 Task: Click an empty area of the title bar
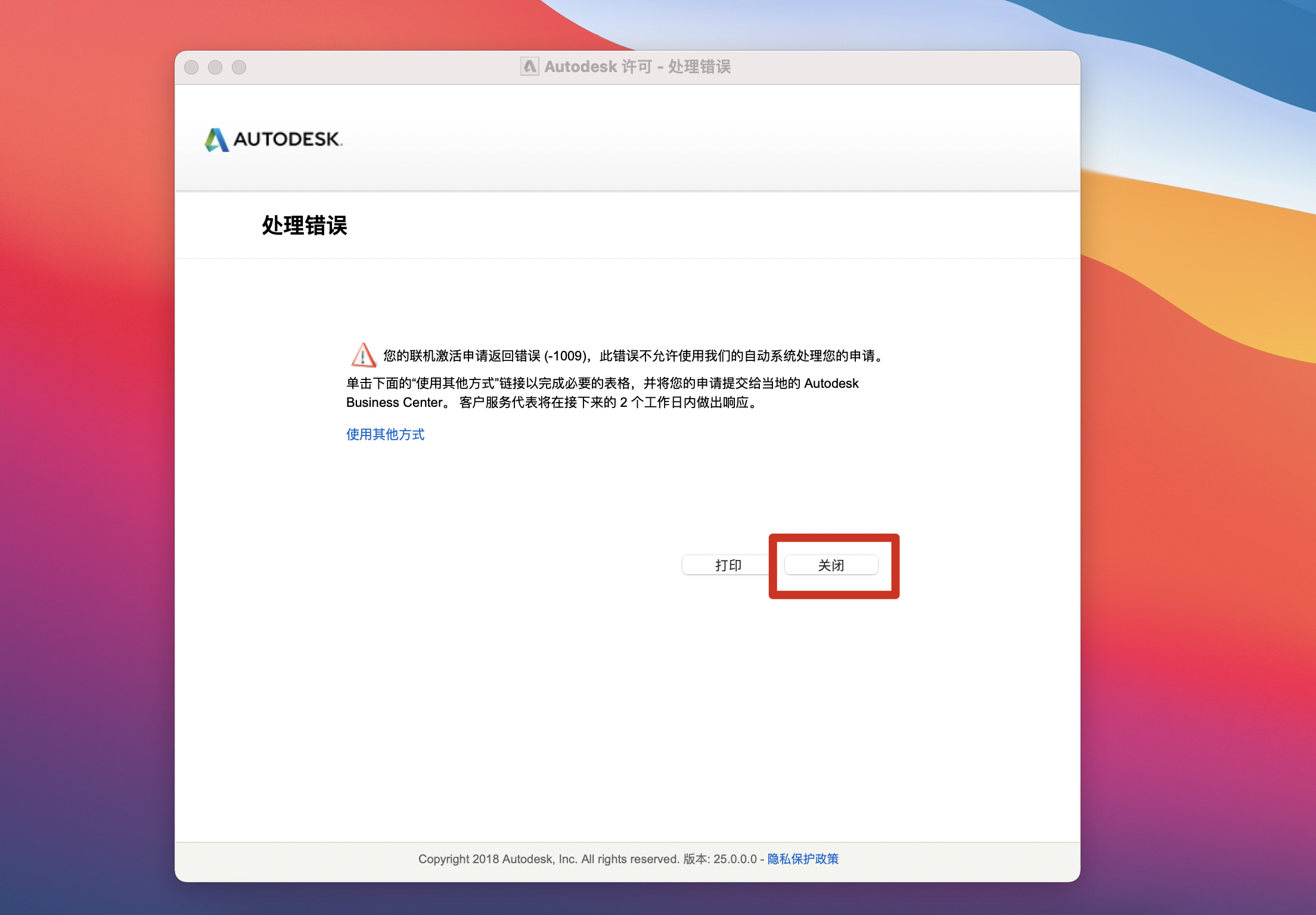894,67
